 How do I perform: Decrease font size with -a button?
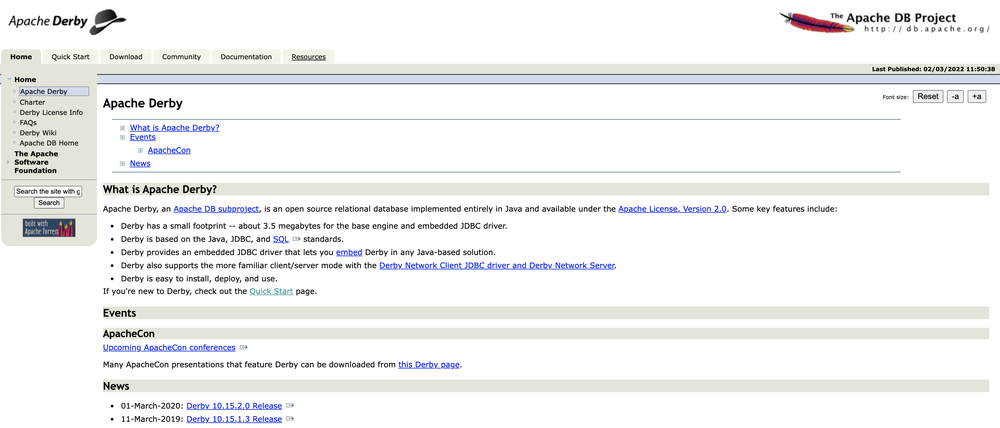coord(955,96)
